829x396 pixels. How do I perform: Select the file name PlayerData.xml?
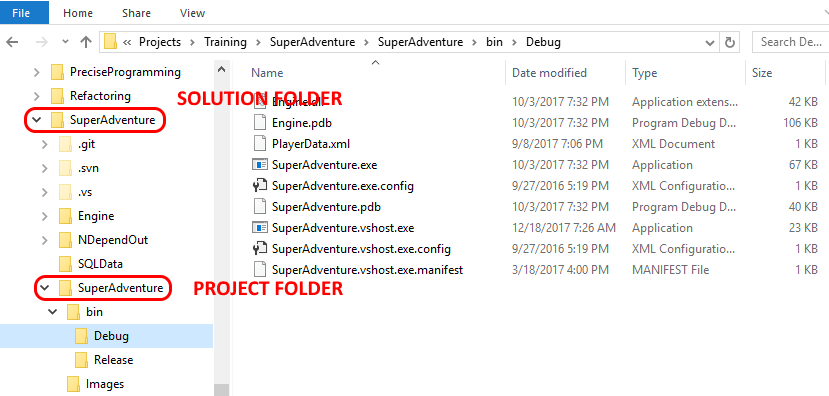point(311,144)
